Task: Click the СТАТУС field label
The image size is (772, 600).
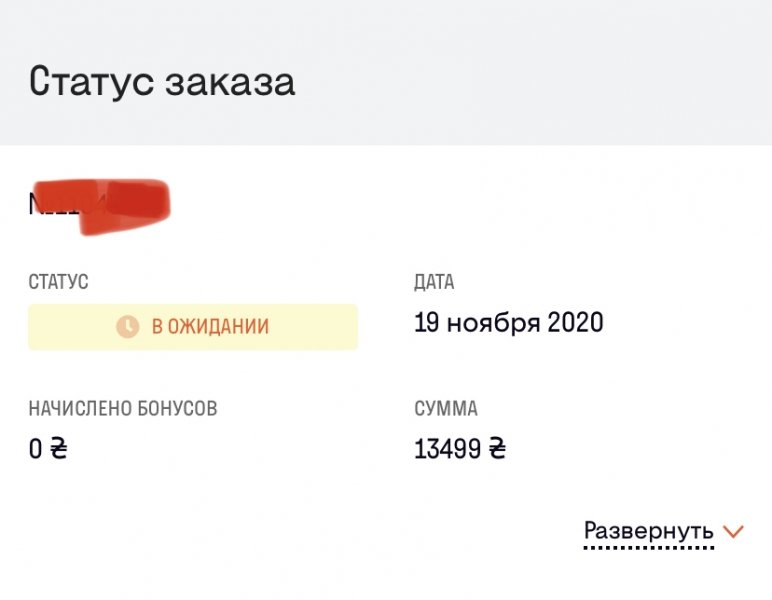Action: (x=58, y=282)
